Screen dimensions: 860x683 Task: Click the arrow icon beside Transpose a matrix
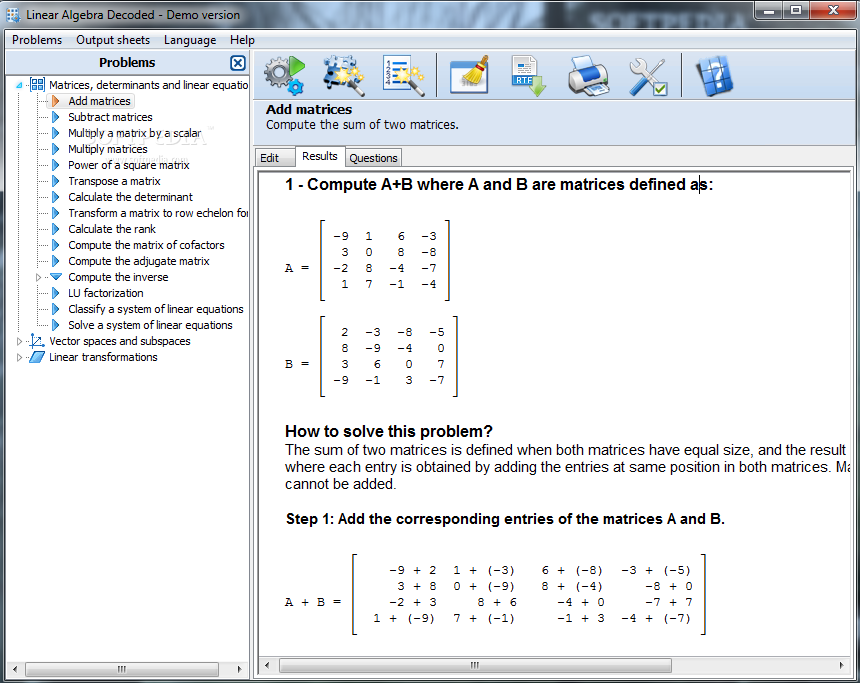tap(55, 181)
